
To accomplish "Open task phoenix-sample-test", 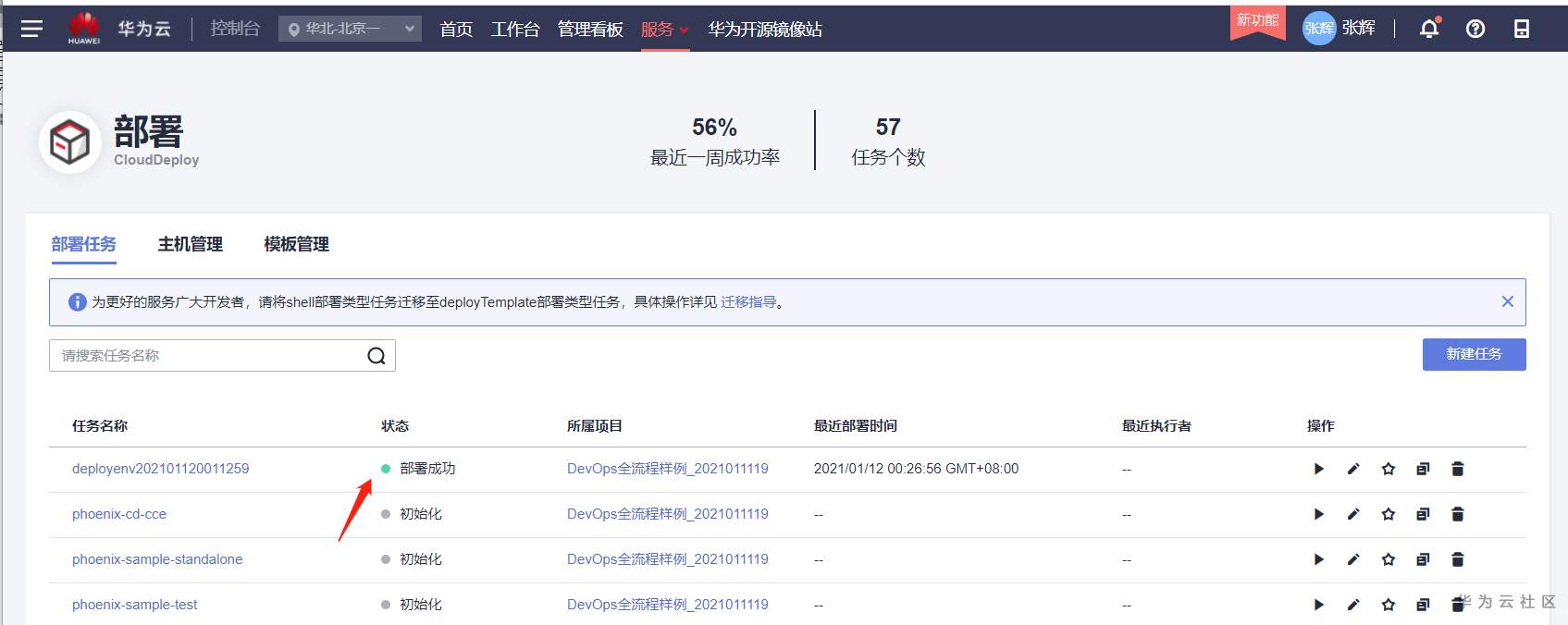I will click(135, 605).
